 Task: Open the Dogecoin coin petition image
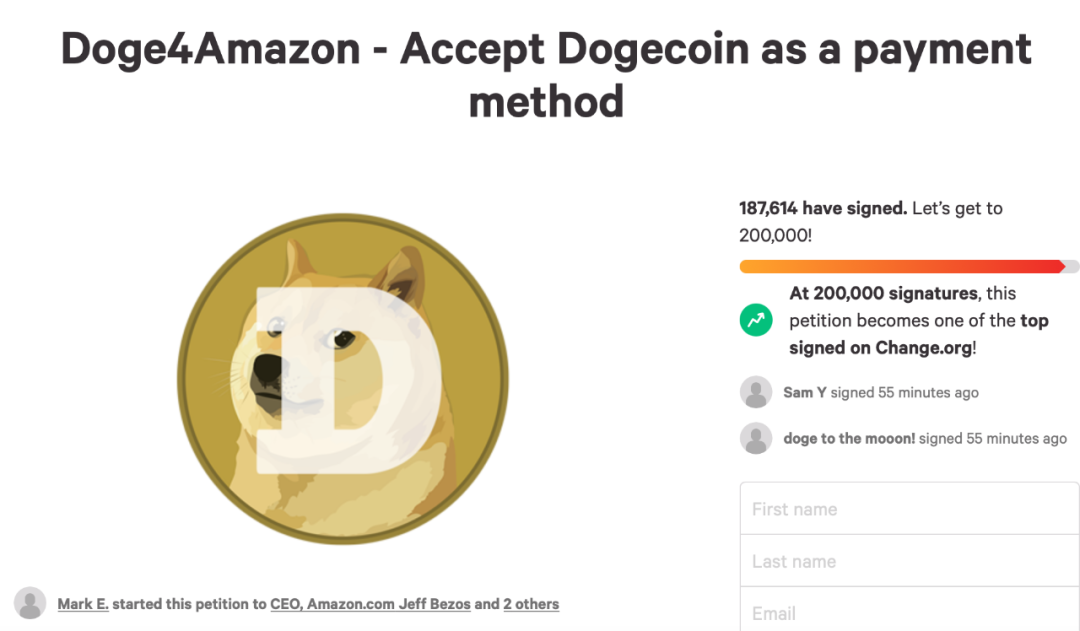(343, 379)
